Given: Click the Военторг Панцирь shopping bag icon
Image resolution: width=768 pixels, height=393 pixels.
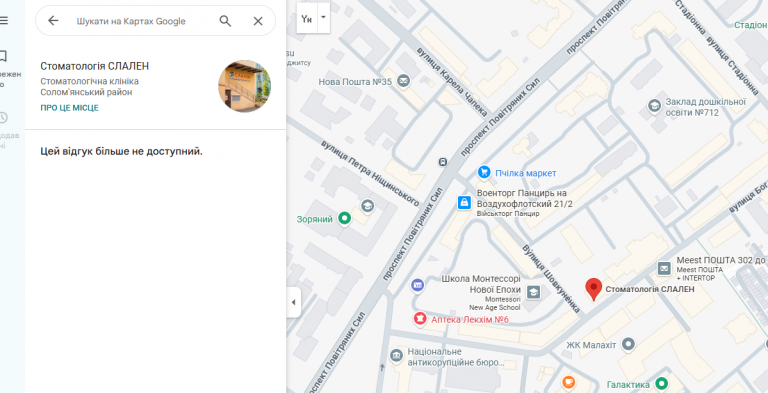Looking at the screenshot, I should 464,202.
